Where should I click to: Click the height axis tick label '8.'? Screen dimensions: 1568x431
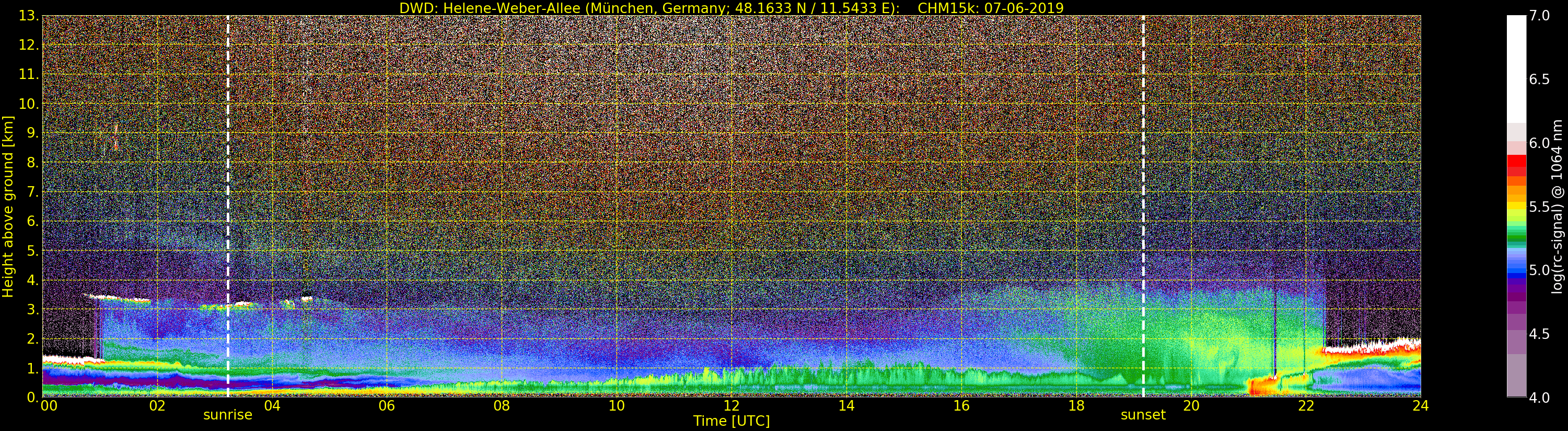[x=32, y=163]
